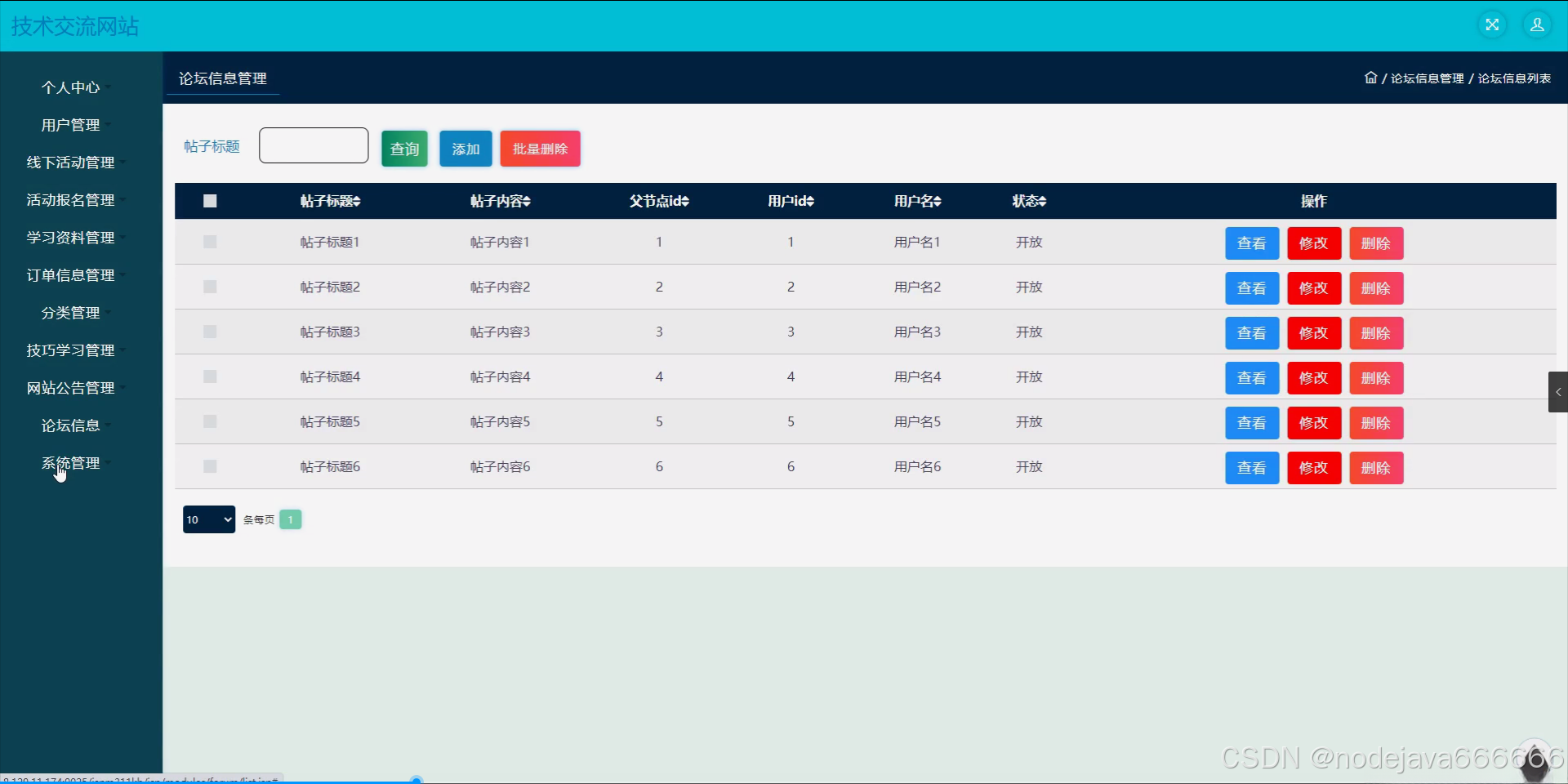Click the blue 添加 button
Image resolution: width=1568 pixels, height=784 pixels.
[465, 149]
